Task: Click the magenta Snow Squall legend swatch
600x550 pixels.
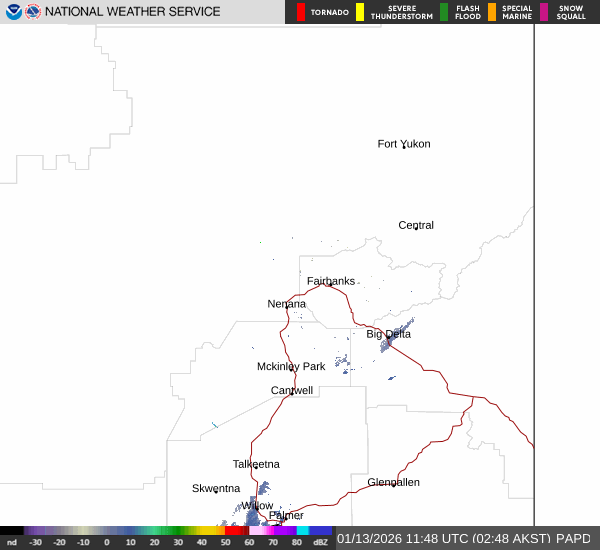Action: point(544,12)
